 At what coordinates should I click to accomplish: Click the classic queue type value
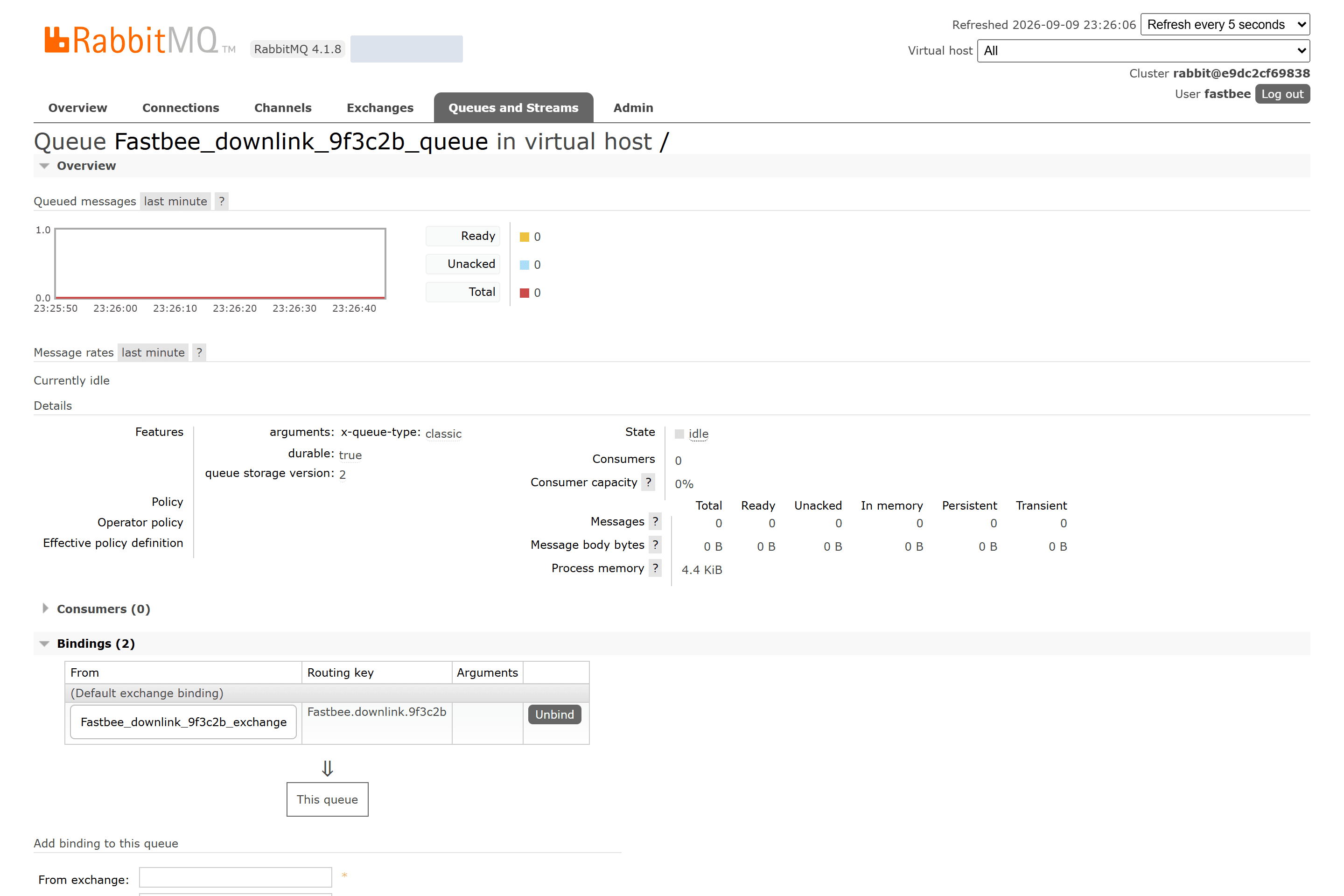[443, 434]
